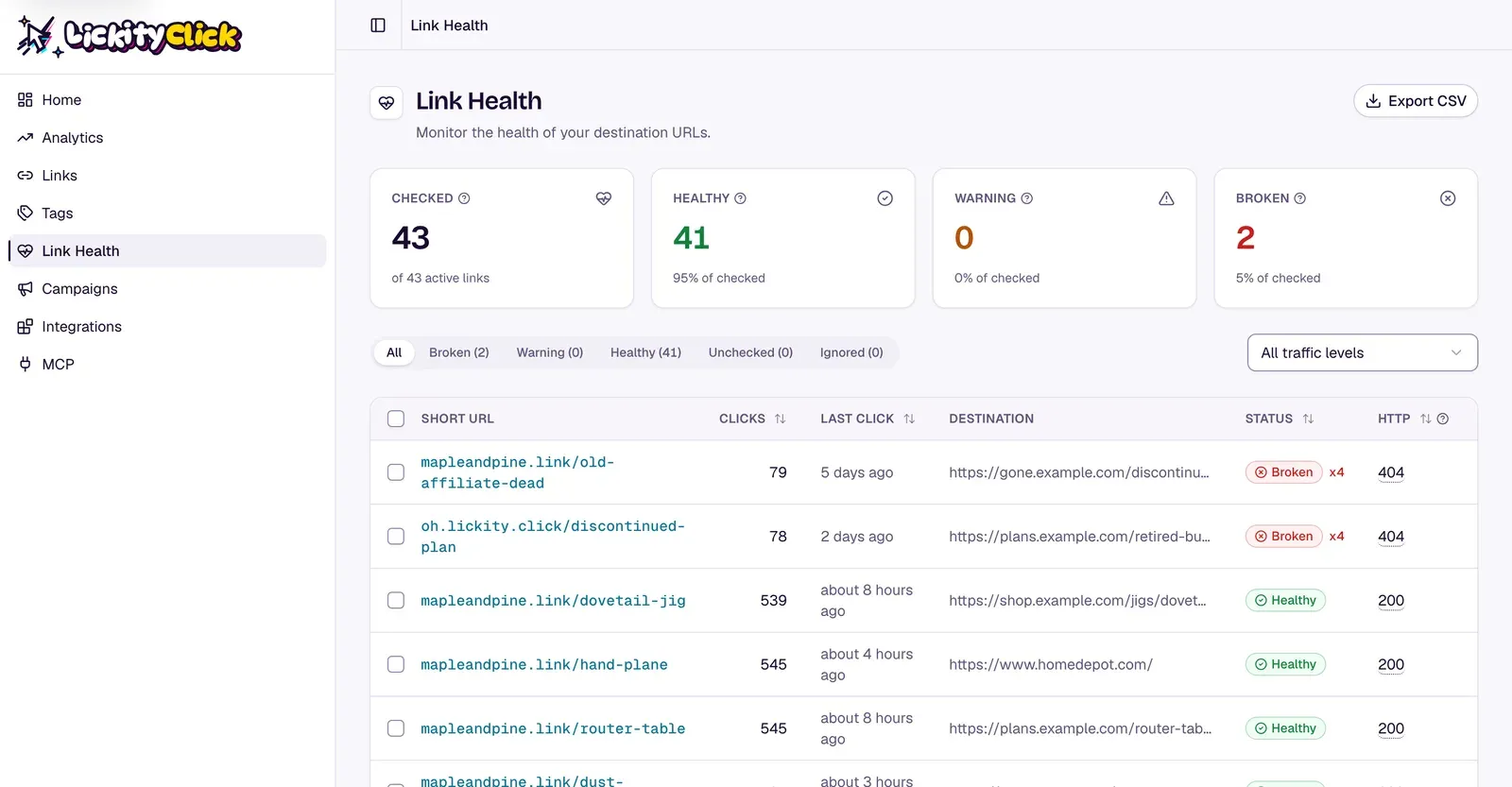This screenshot has width=1512, height=787.
Task: Click the help icon beside HEALTHY
Action: [x=741, y=198]
